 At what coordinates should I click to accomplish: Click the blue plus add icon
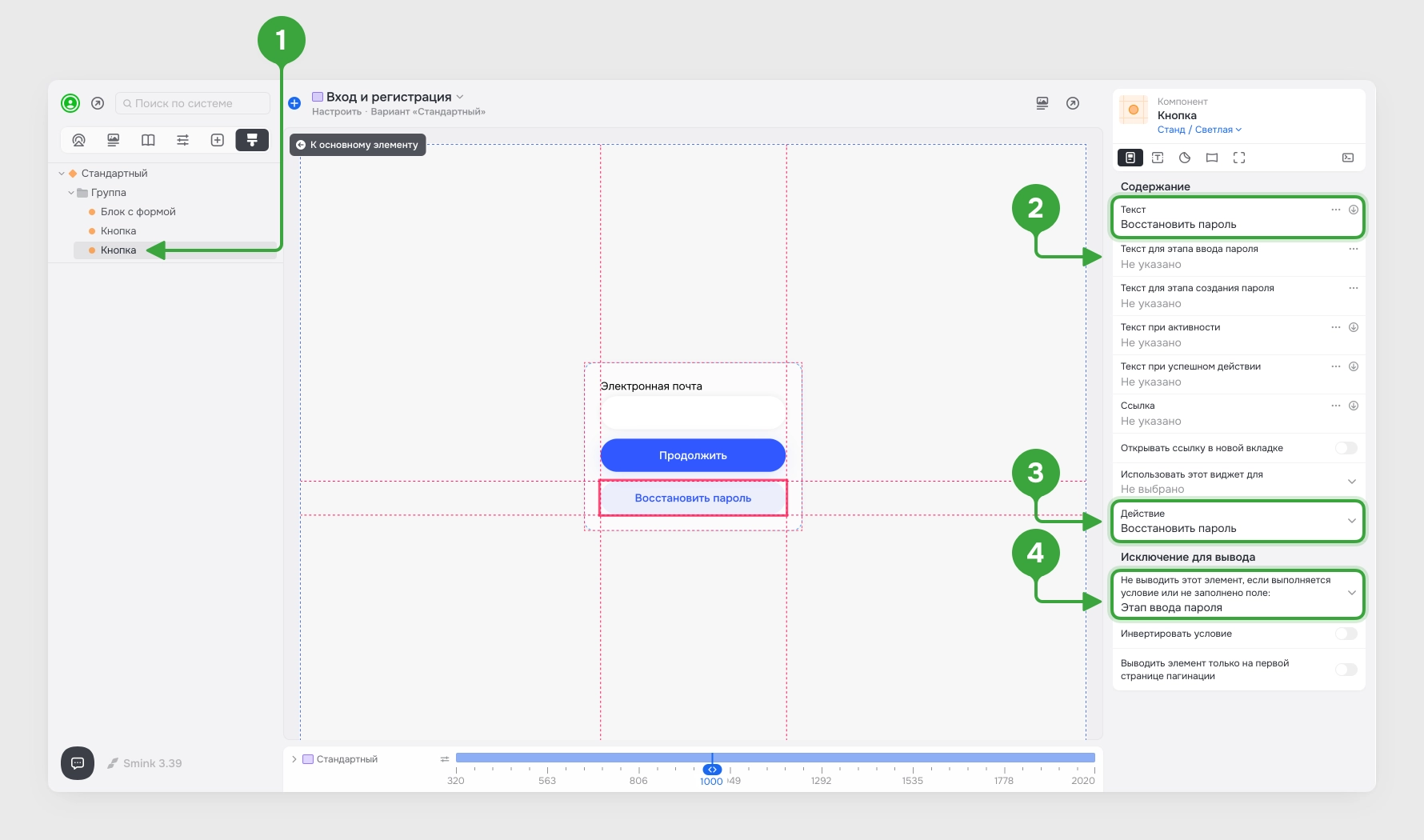click(x=294, y=103)
